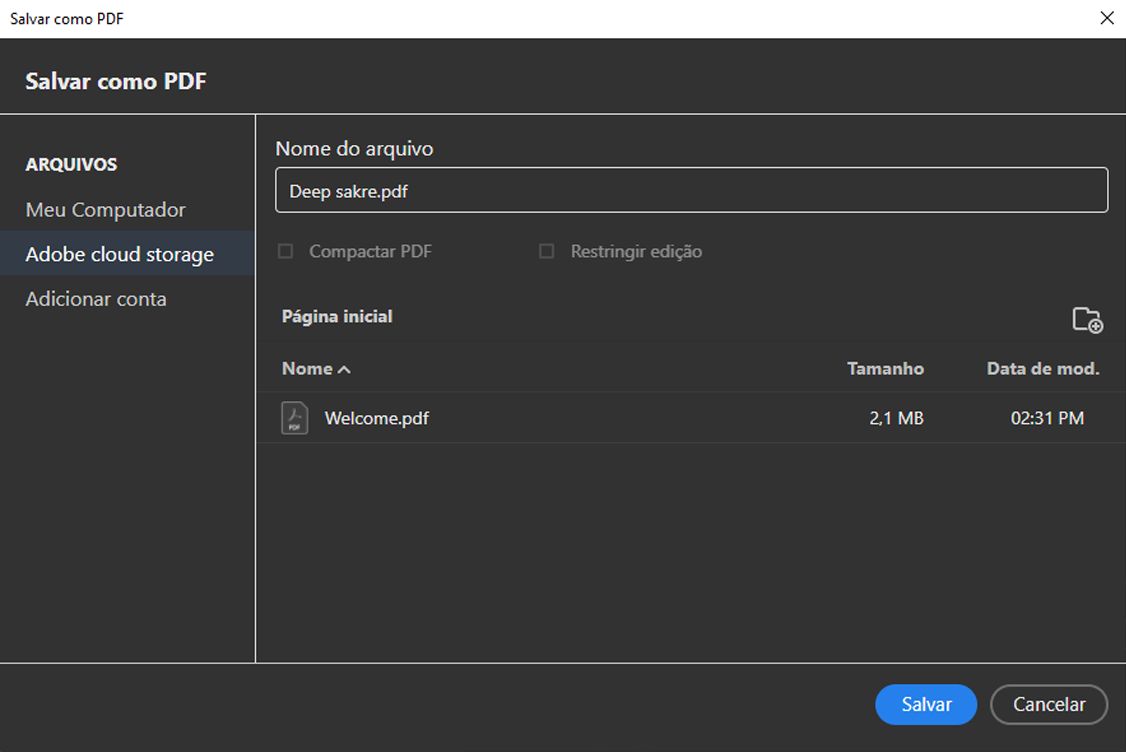Enable the Restringir edição checkbox
Image resolution: width=1126 pixels, height=752 pixels.
(546, 252)
